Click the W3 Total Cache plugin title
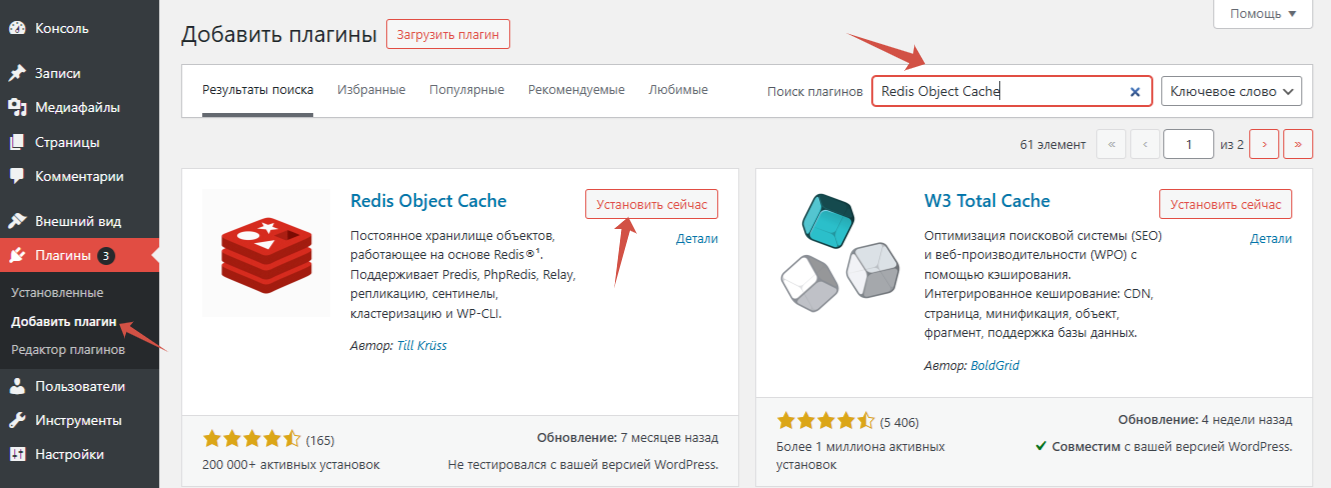The width and height of the screenshot is (1331, 488). pyautogui.click(x=987, y=201)
